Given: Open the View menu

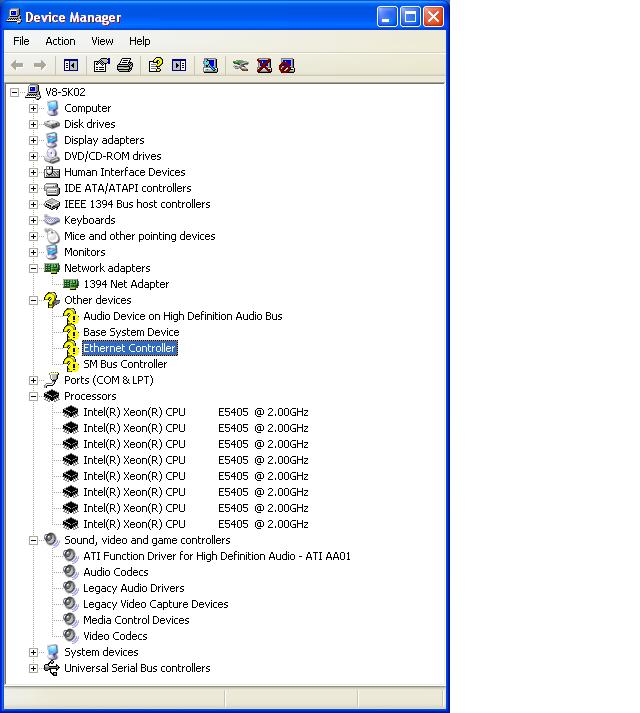Looking at the screenshot, I should [102, 41].
